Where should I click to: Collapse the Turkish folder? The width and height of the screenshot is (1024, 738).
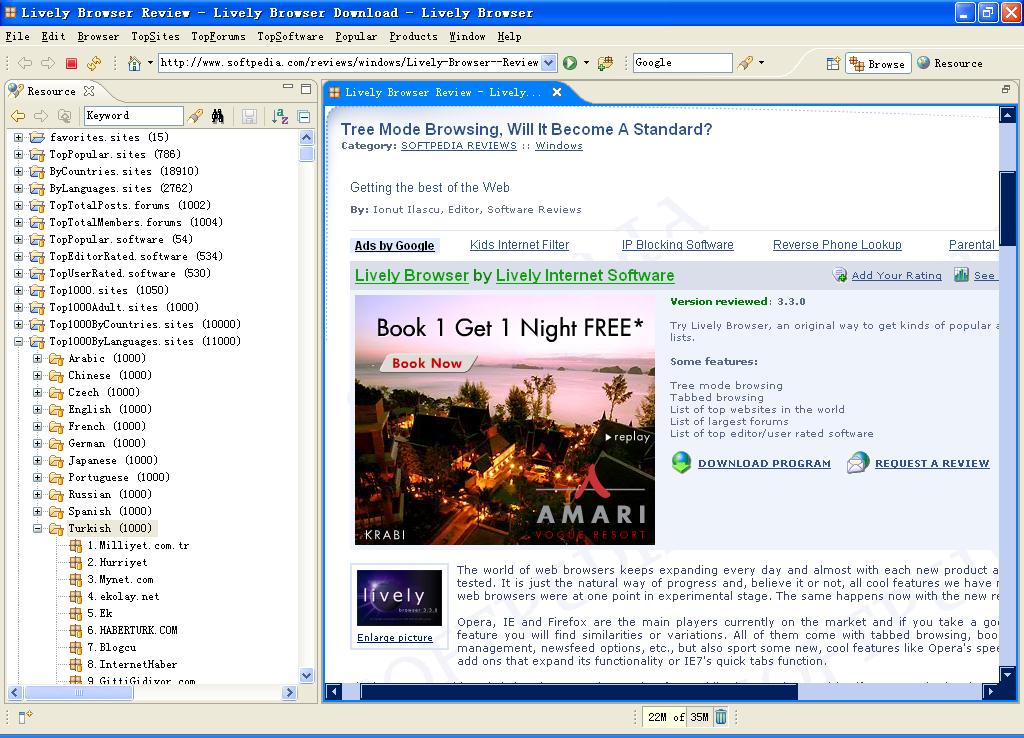coord(38,528)
